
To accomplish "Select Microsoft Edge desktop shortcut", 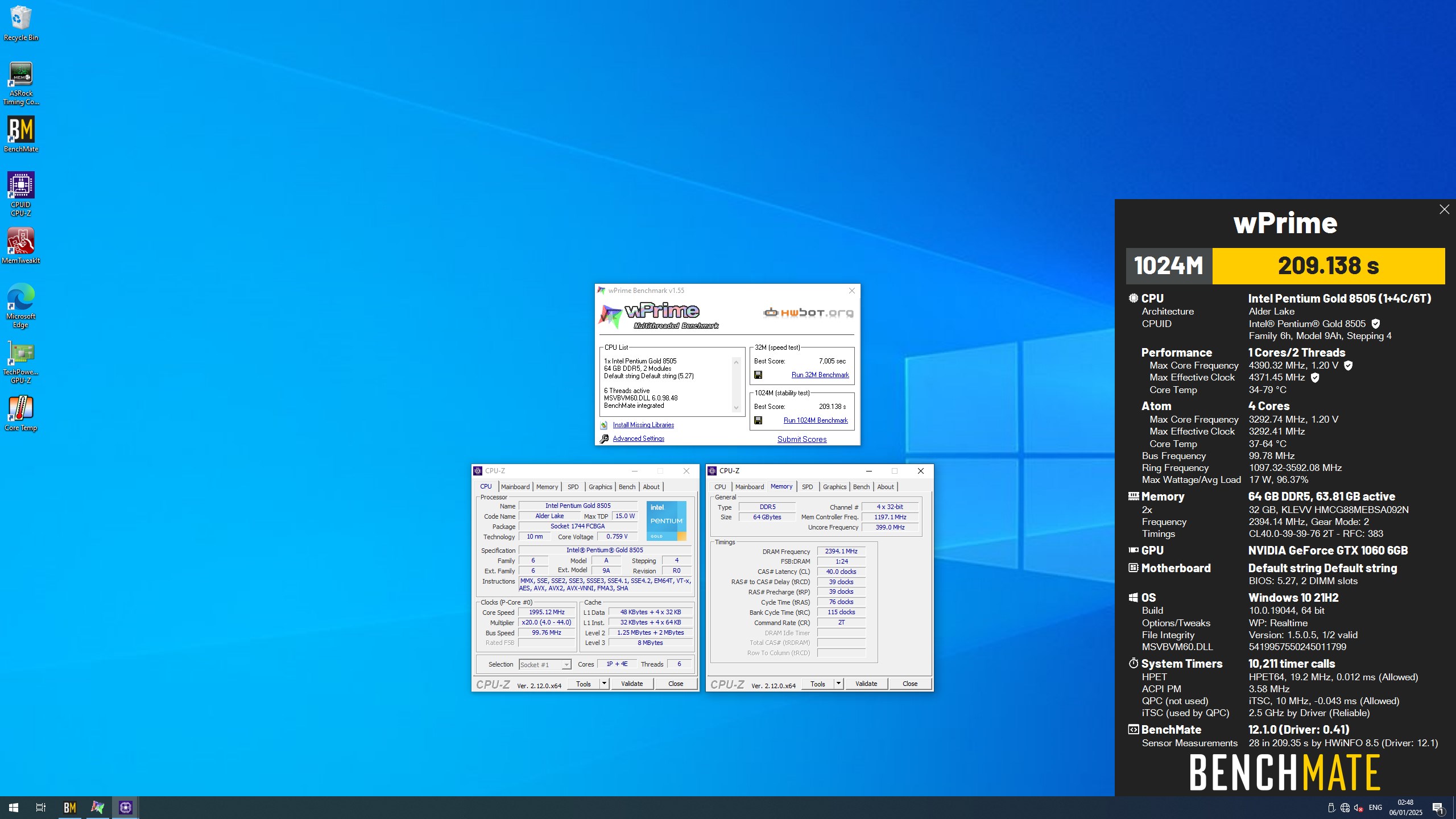I will [x=21, y=305].
